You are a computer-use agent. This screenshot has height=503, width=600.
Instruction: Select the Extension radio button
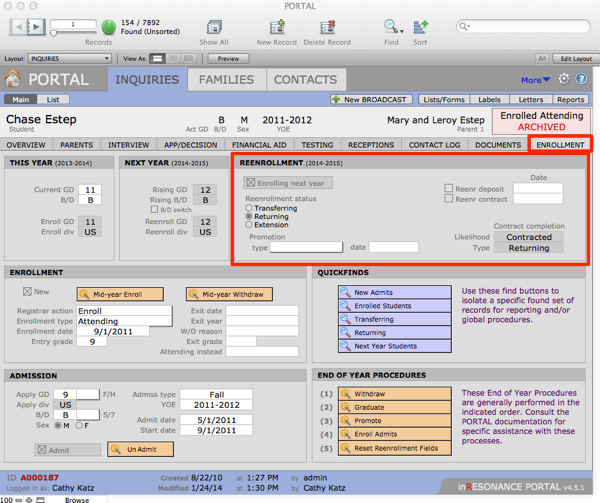249,225
